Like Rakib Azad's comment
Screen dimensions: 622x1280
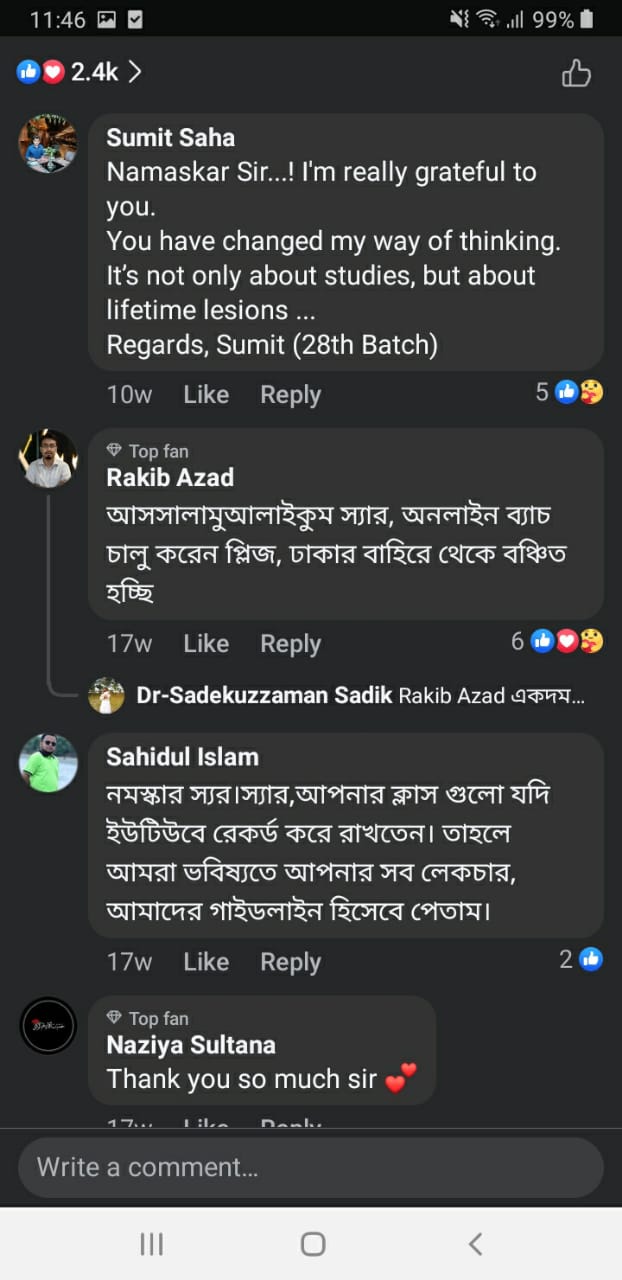coord(206,644)
